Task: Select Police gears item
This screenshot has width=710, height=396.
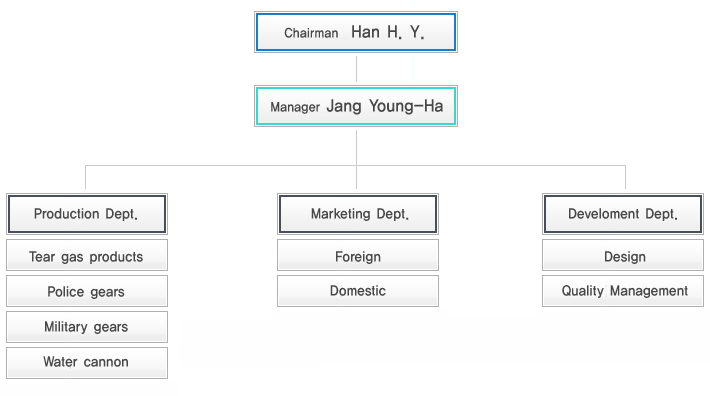Action: click(87, 291)
